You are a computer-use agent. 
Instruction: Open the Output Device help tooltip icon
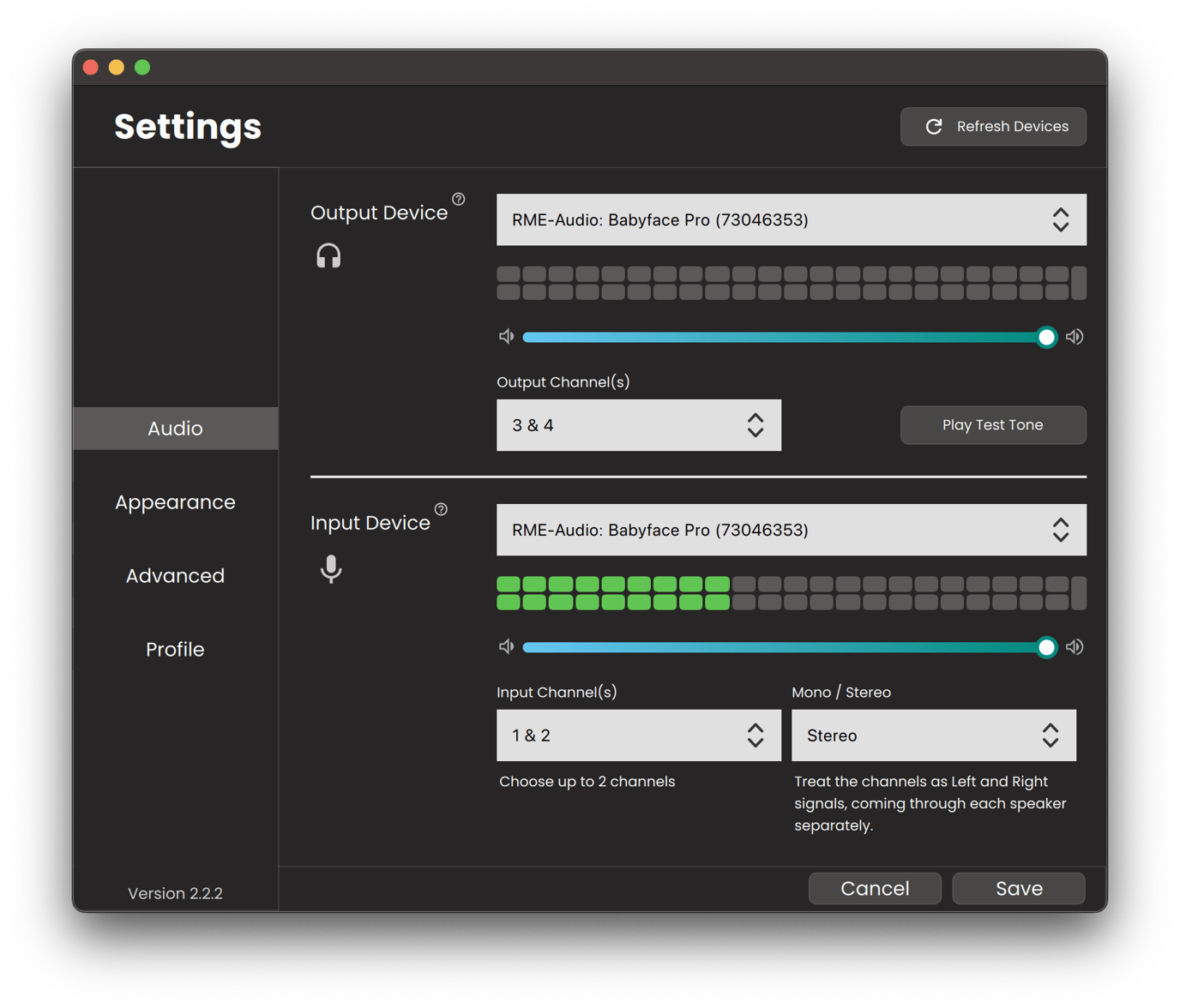click(x=460, y=198)
